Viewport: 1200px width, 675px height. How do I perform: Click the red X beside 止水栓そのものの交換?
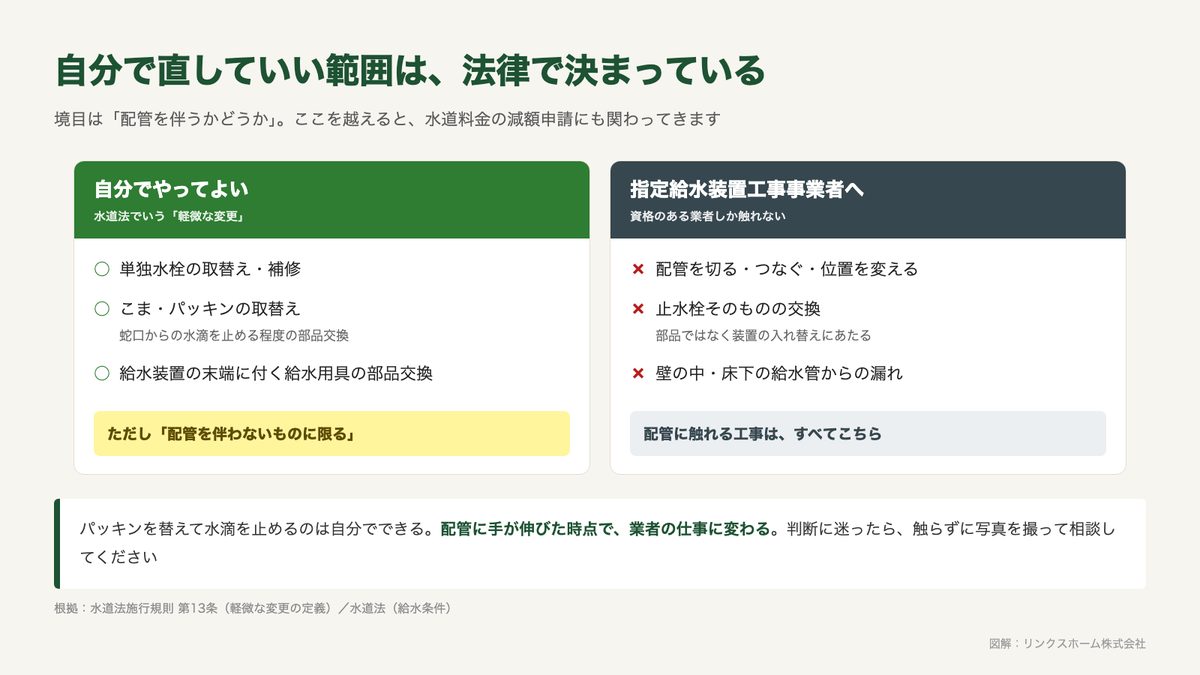638,309
